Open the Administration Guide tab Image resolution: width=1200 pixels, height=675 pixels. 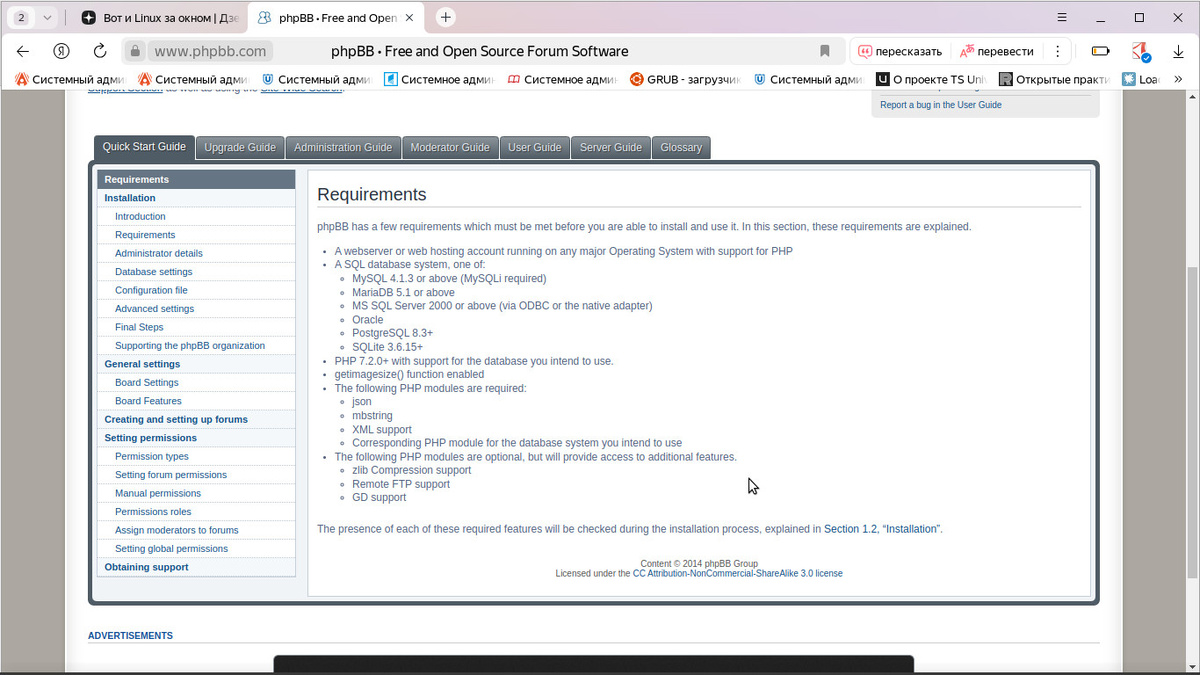(x=343, y=147)
